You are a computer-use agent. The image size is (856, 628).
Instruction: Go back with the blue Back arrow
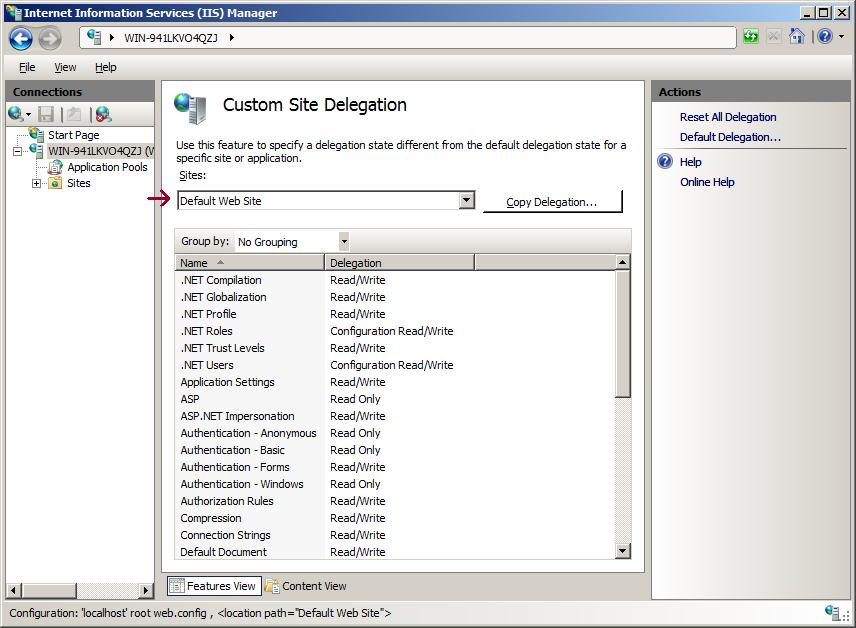click(21, 38)
